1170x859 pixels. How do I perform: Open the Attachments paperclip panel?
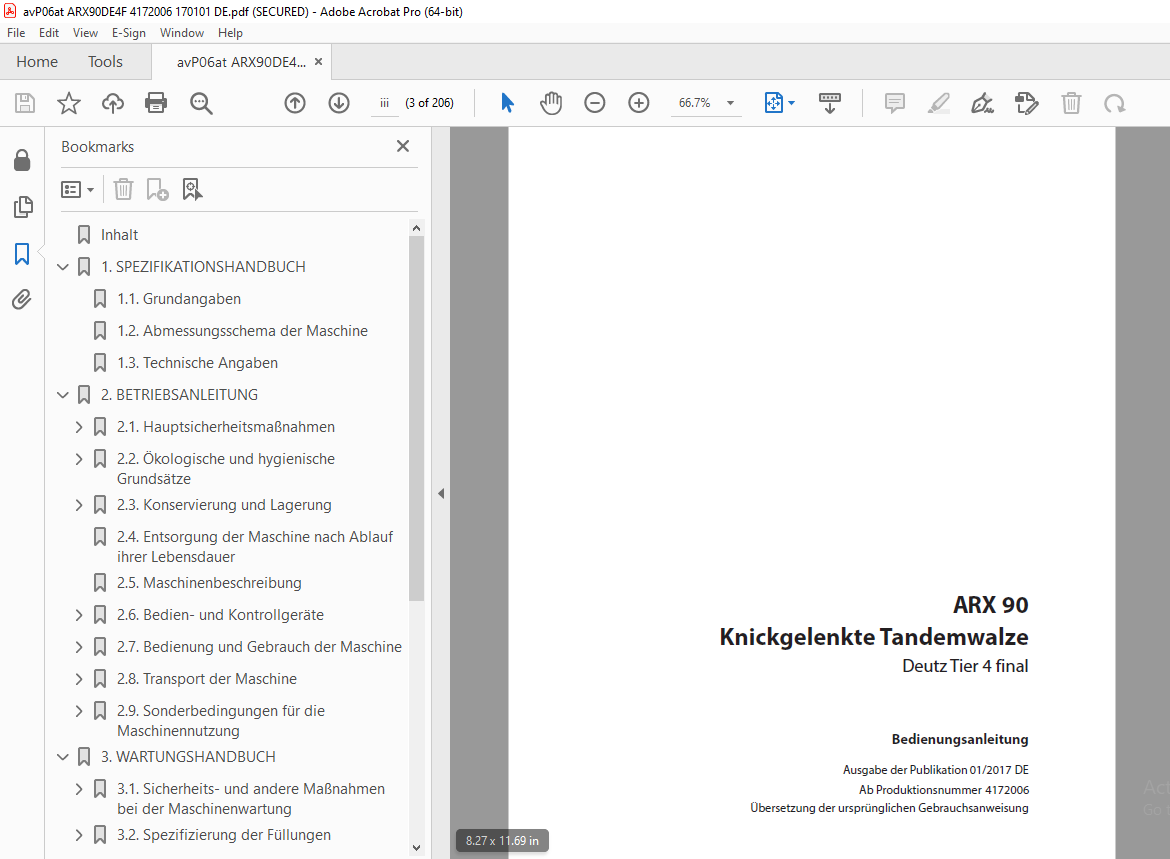tap(22, 300)
